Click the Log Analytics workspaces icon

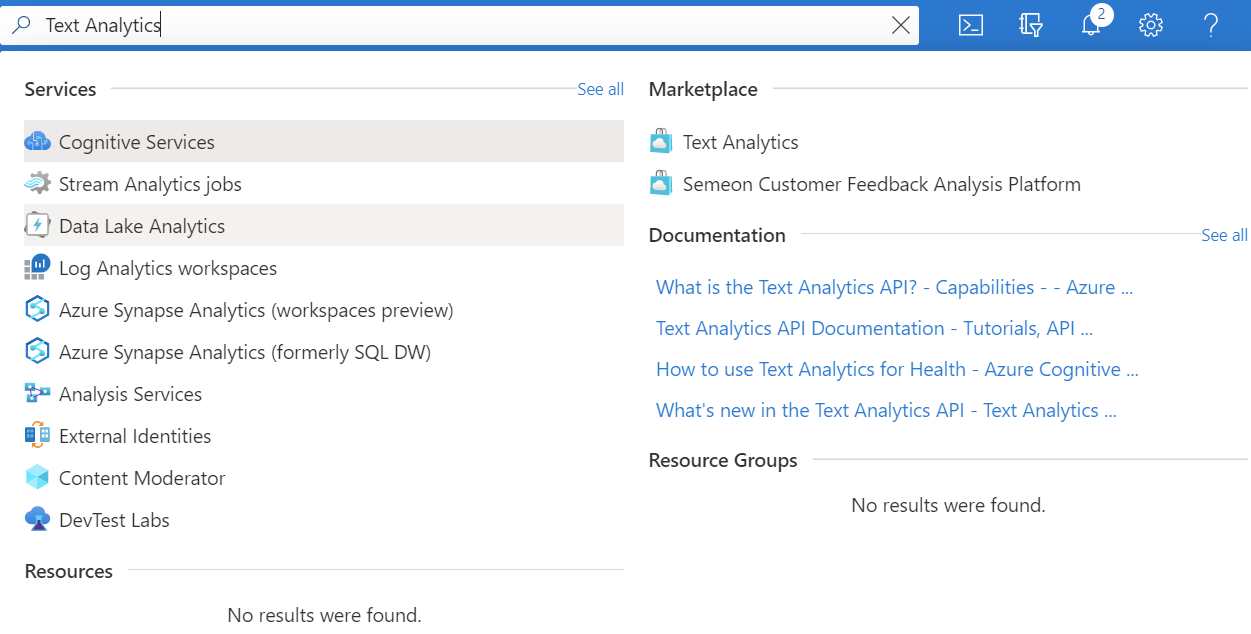37,268
